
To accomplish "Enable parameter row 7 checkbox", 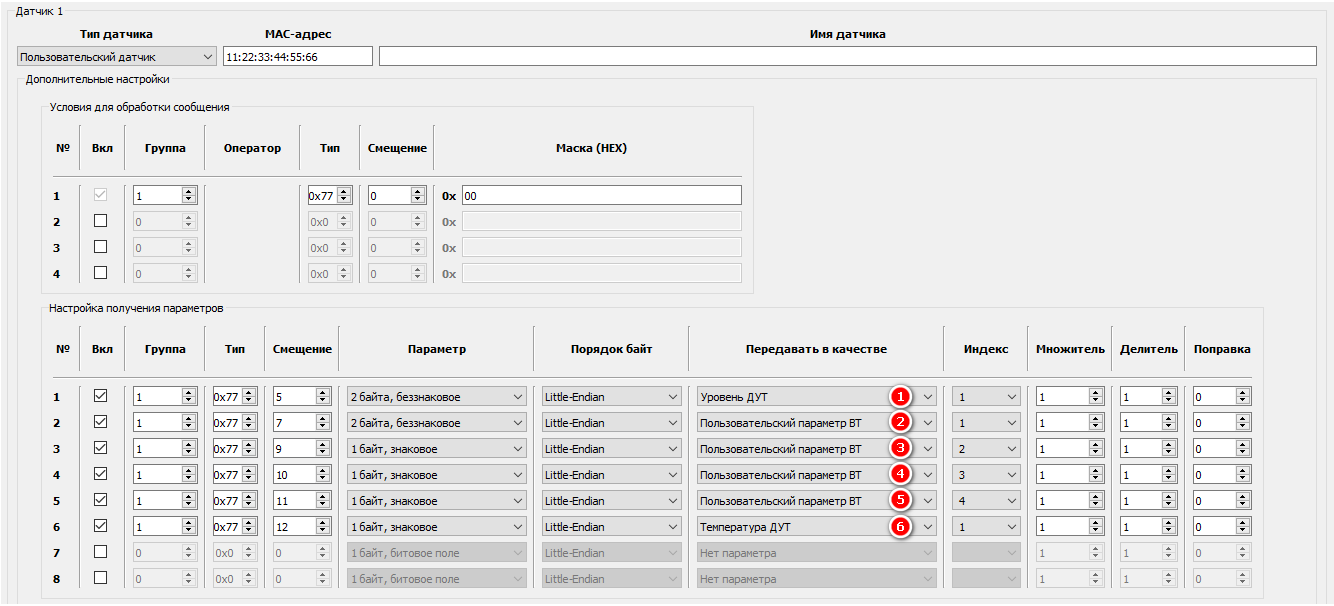I will [100, 552].
